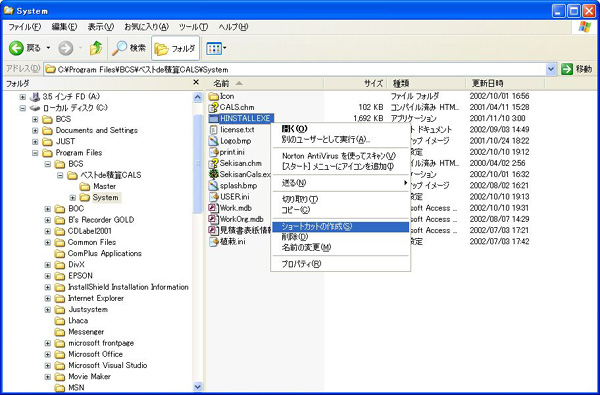Open the ファイル(F) menu
Image resolution: width=600 pixels, height=395 pixels.
25,27
